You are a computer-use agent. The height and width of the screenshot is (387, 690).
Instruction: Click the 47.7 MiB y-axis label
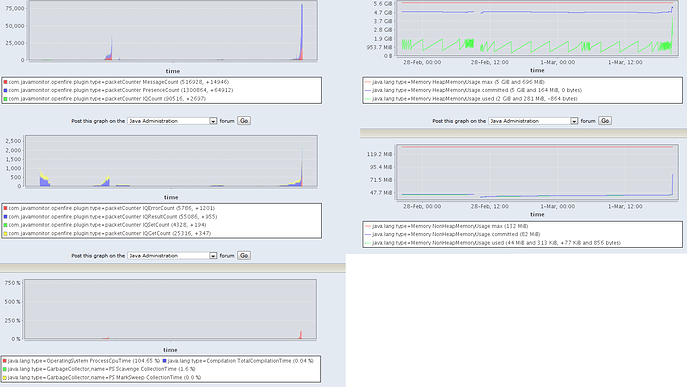pos(381,192)
